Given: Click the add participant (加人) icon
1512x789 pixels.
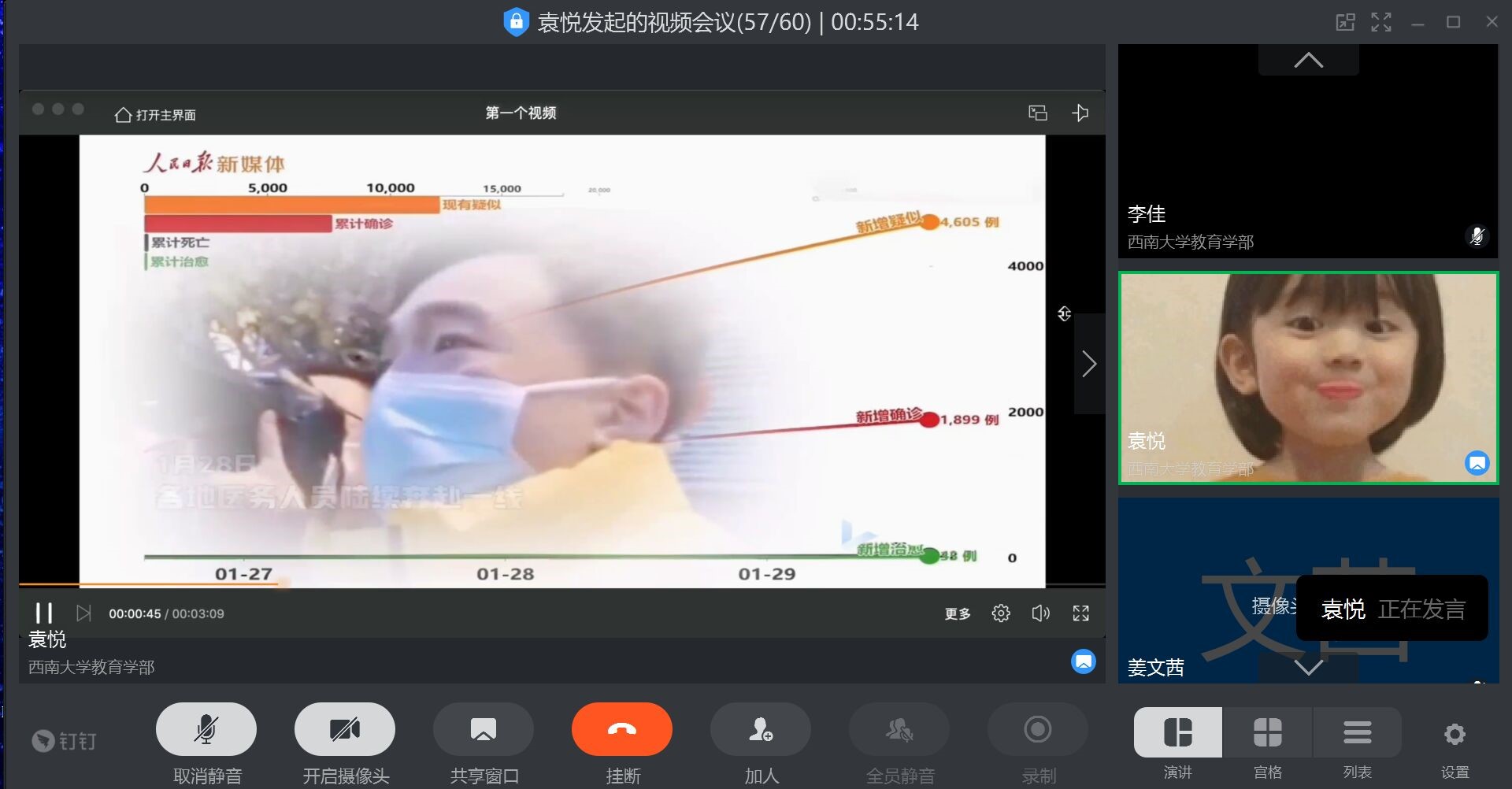Looking at the screenshot, I should click(x=760, y=730).
